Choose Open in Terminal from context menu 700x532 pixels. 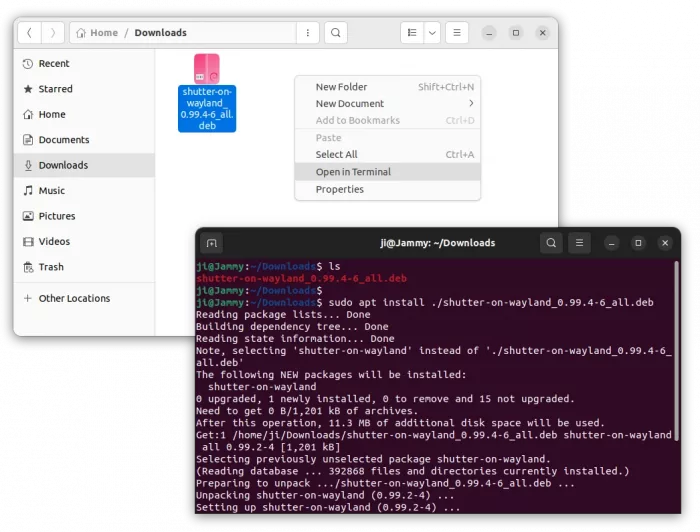click(x=353, y=172)
